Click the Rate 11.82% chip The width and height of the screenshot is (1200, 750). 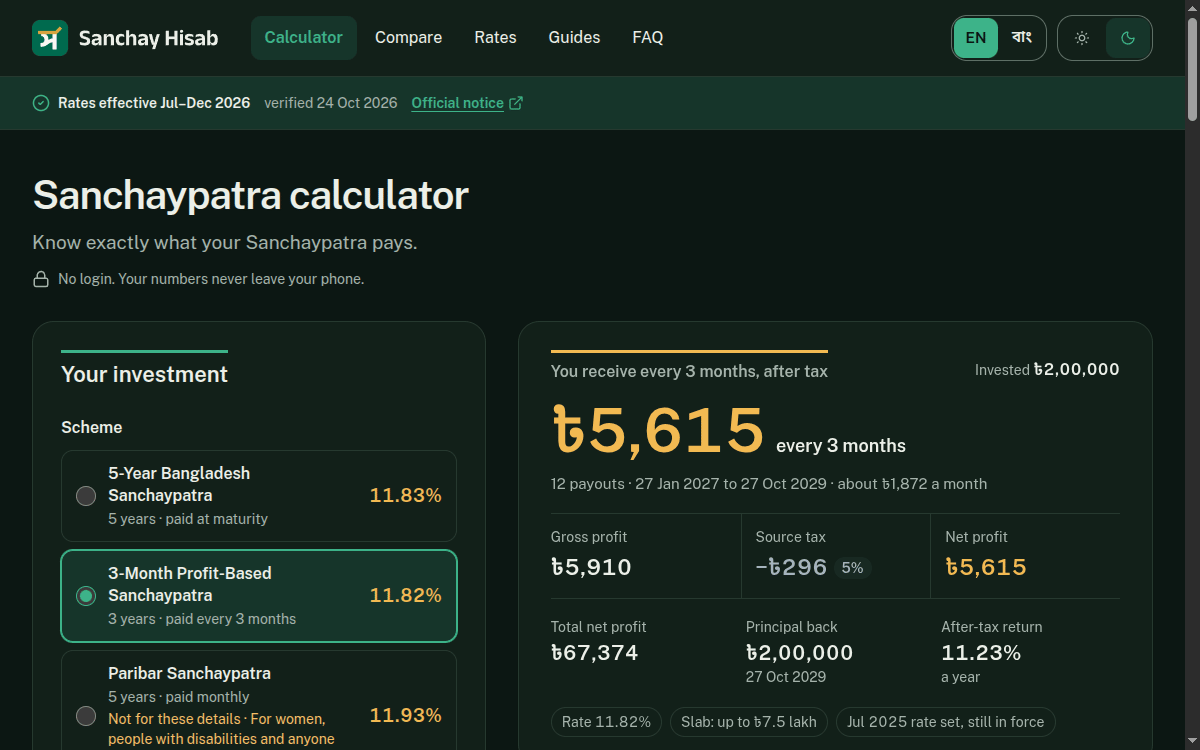[606, 722]
